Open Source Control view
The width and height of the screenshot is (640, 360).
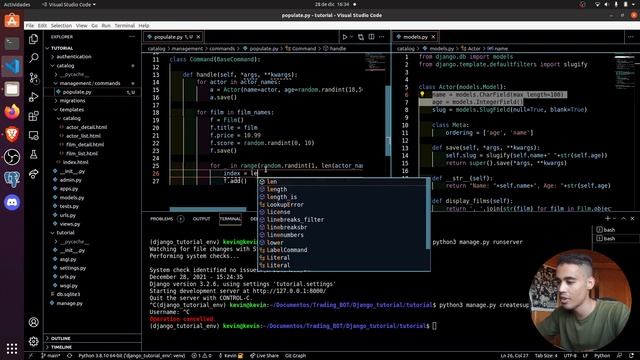(34, 78)
